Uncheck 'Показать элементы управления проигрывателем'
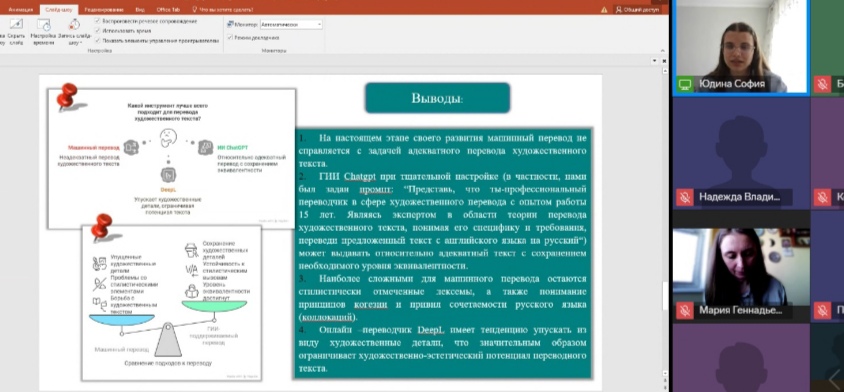The height and width of the screenshot is (392, 844). point(97,40)
